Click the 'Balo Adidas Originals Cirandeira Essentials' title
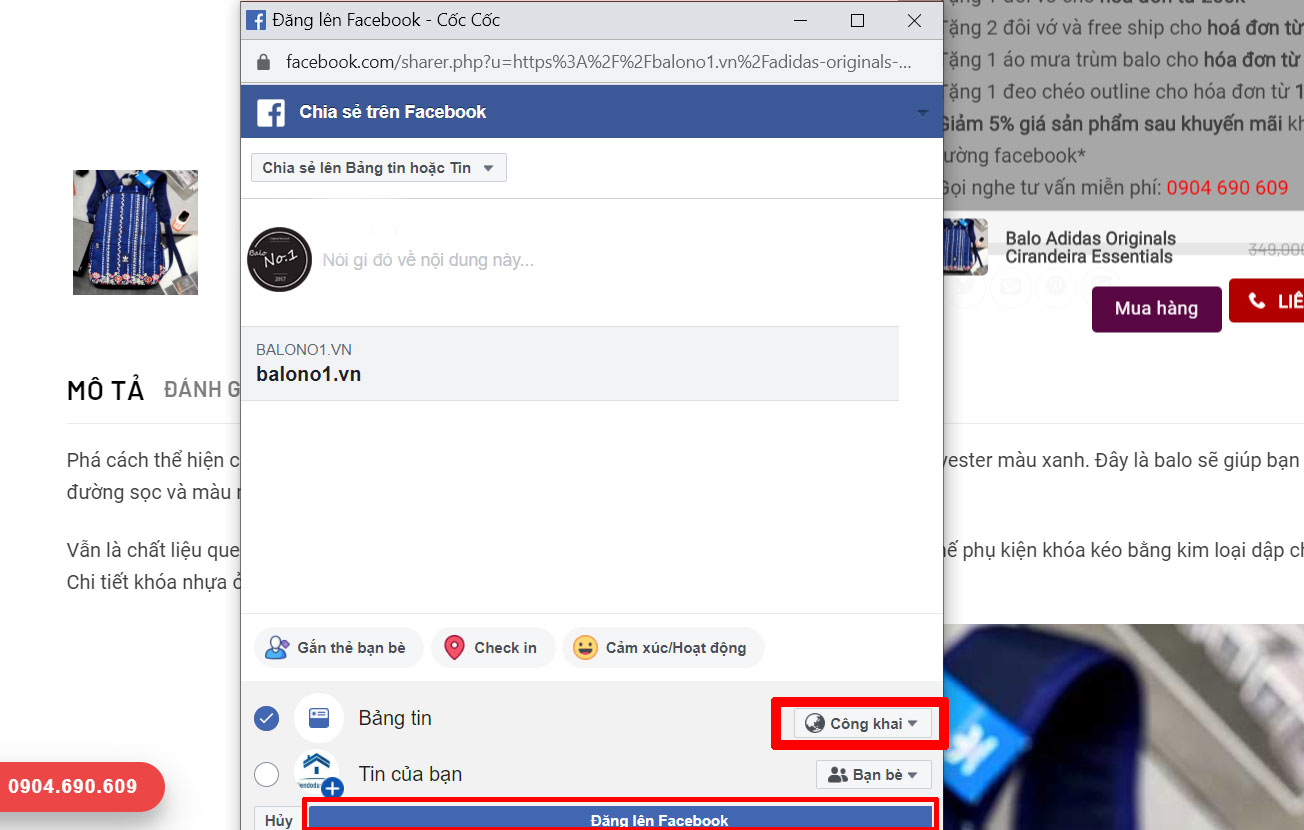The image size is (1304, 830). (x=1090, y=247)
